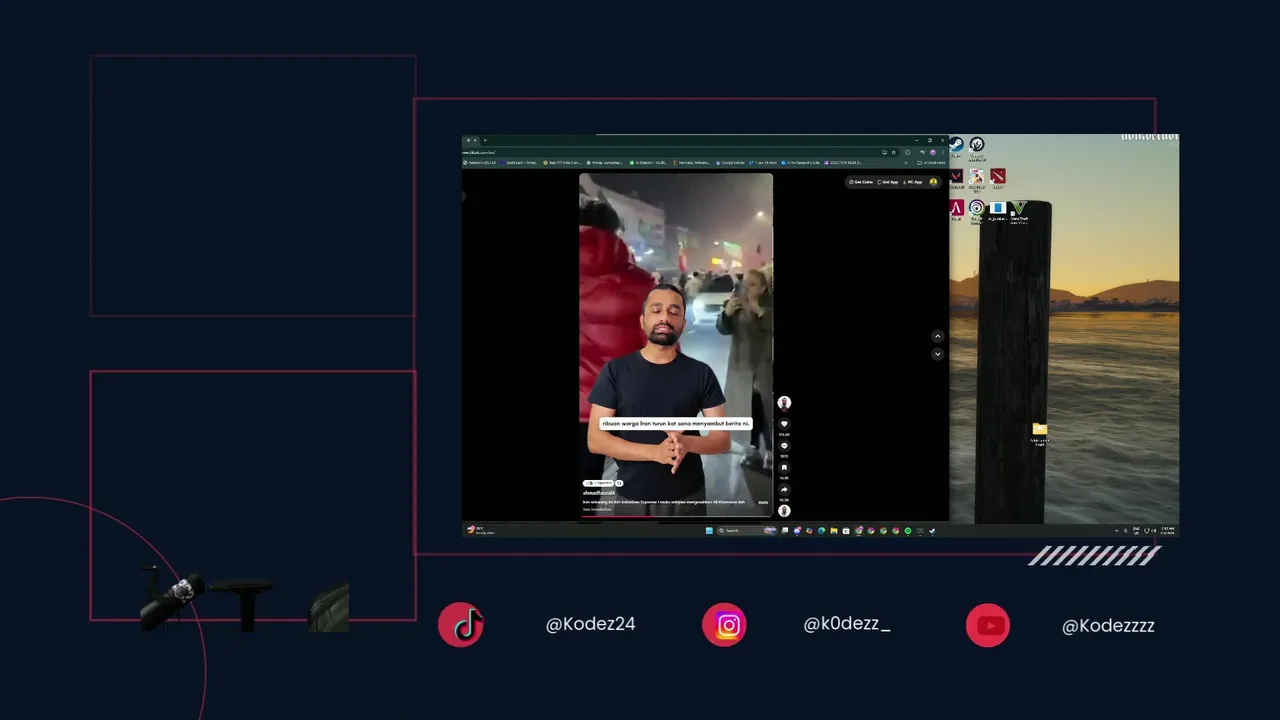Click the video progress bar
The width and height of the screenshot is (1280, 720).
pos(676,516)
